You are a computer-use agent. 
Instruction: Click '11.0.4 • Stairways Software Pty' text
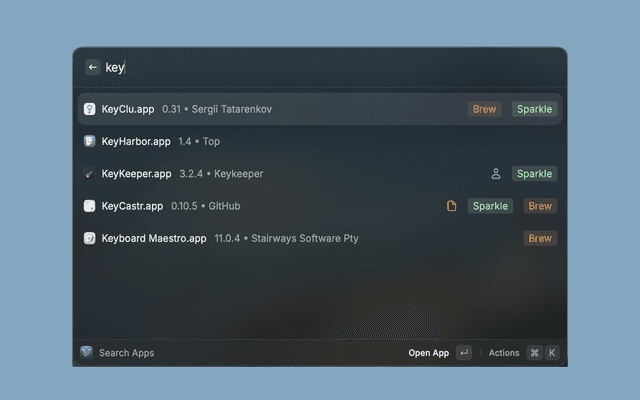pyautogui.click(x=287, y=238)
